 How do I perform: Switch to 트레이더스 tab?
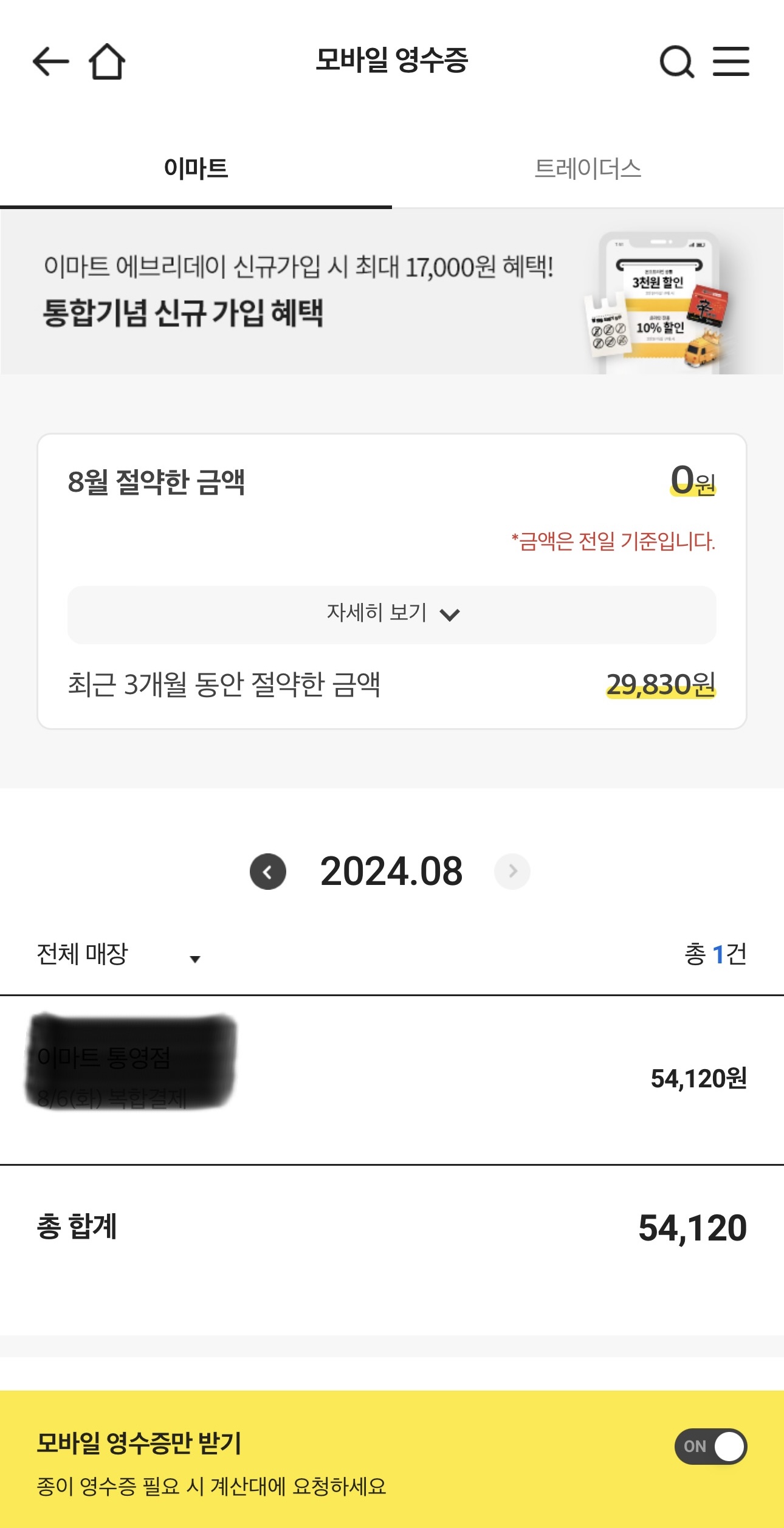[588, 169]
